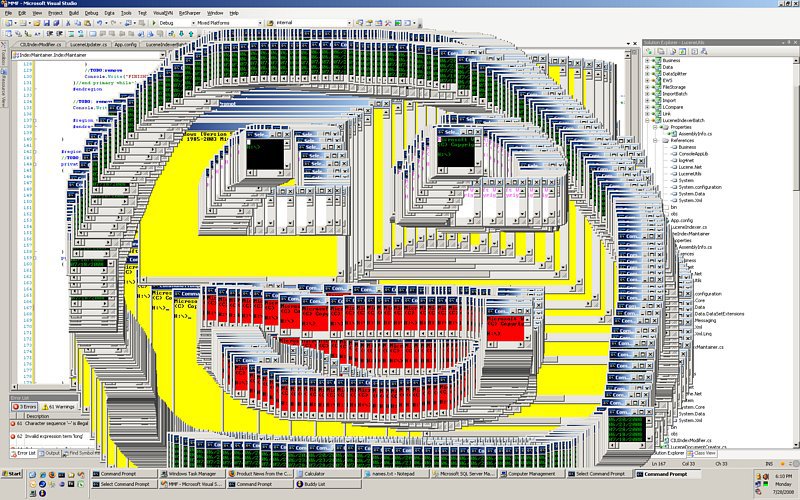Select error 62 'Invalid expression term' row
The width and height of the screenshot is (800, 500).
(x=48, y=437)
